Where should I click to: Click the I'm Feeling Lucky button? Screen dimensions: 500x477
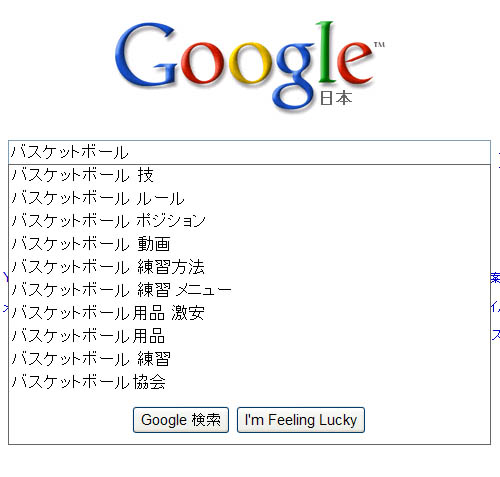[x=301, y=420]
